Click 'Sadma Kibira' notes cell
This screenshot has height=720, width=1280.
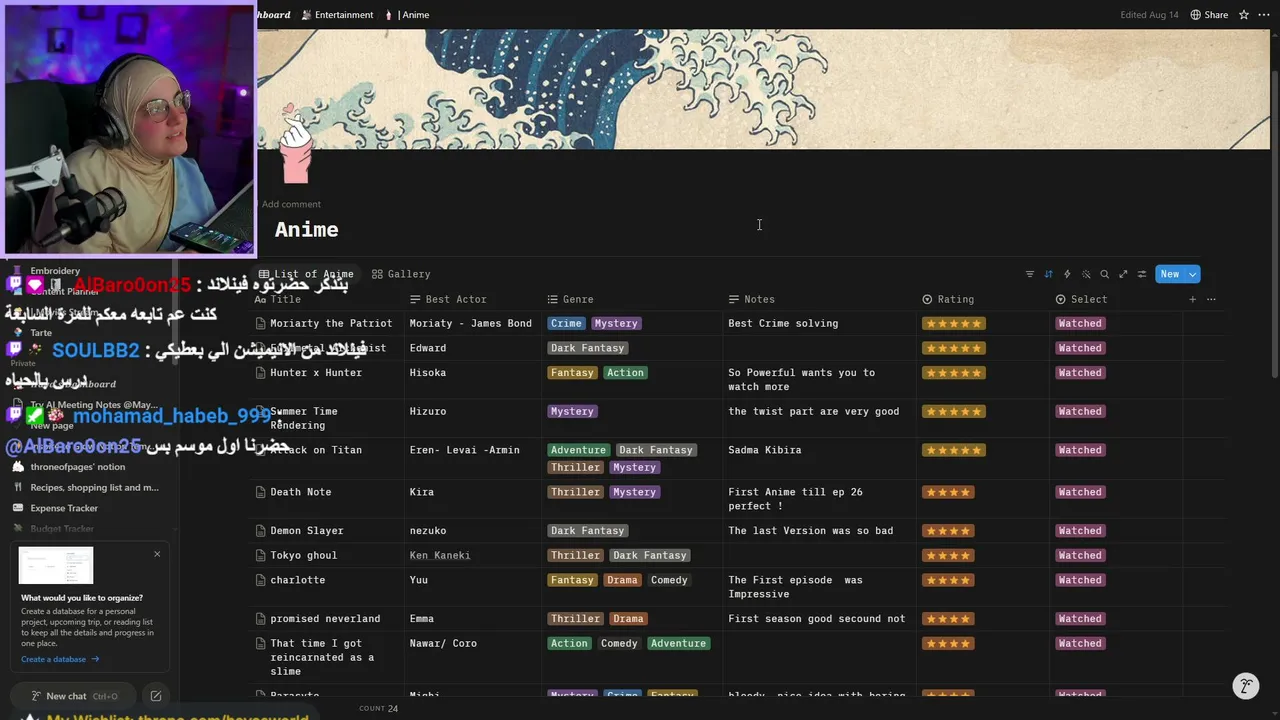(765, 450)
